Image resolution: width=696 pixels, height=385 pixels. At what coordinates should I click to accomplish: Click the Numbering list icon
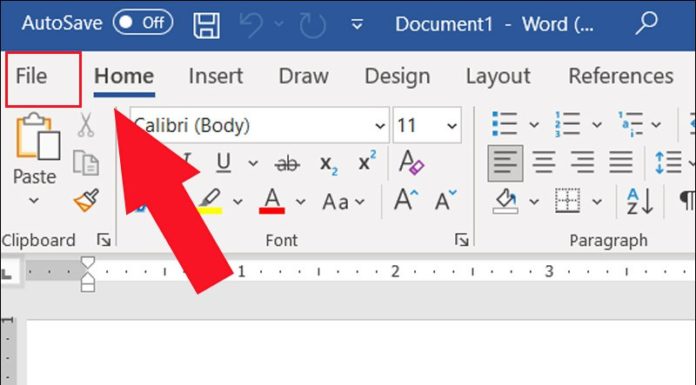tap(567, 124)
